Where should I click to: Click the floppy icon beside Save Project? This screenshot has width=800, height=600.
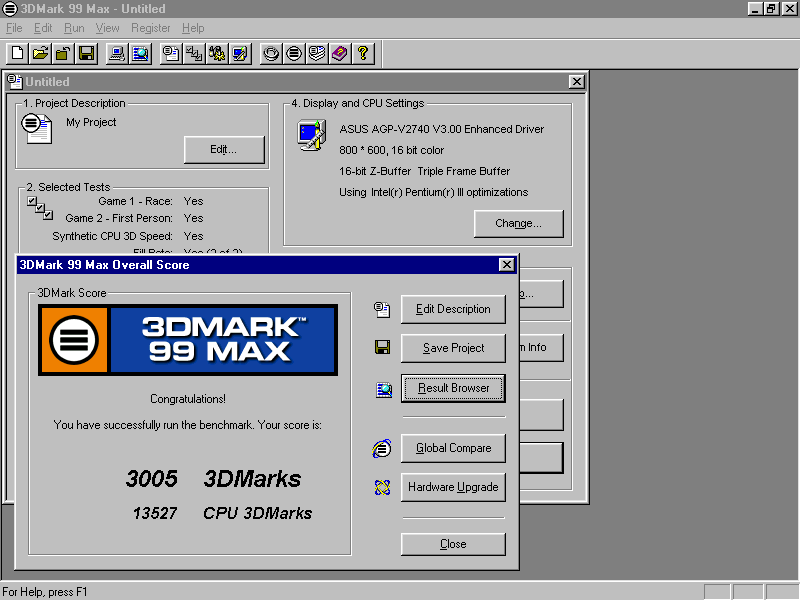click(382, 347)
